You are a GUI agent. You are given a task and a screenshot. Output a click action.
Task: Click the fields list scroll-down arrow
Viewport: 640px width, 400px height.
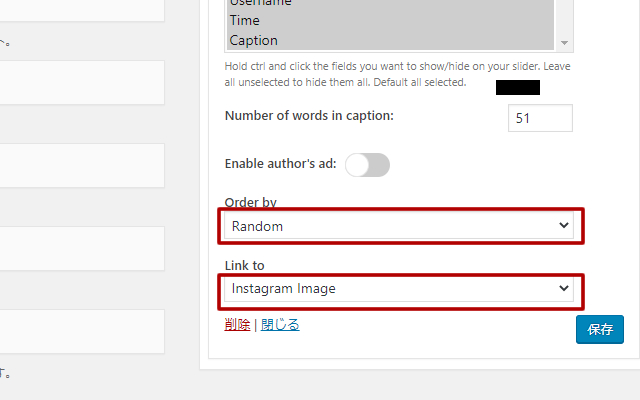(x=566, y=43)
